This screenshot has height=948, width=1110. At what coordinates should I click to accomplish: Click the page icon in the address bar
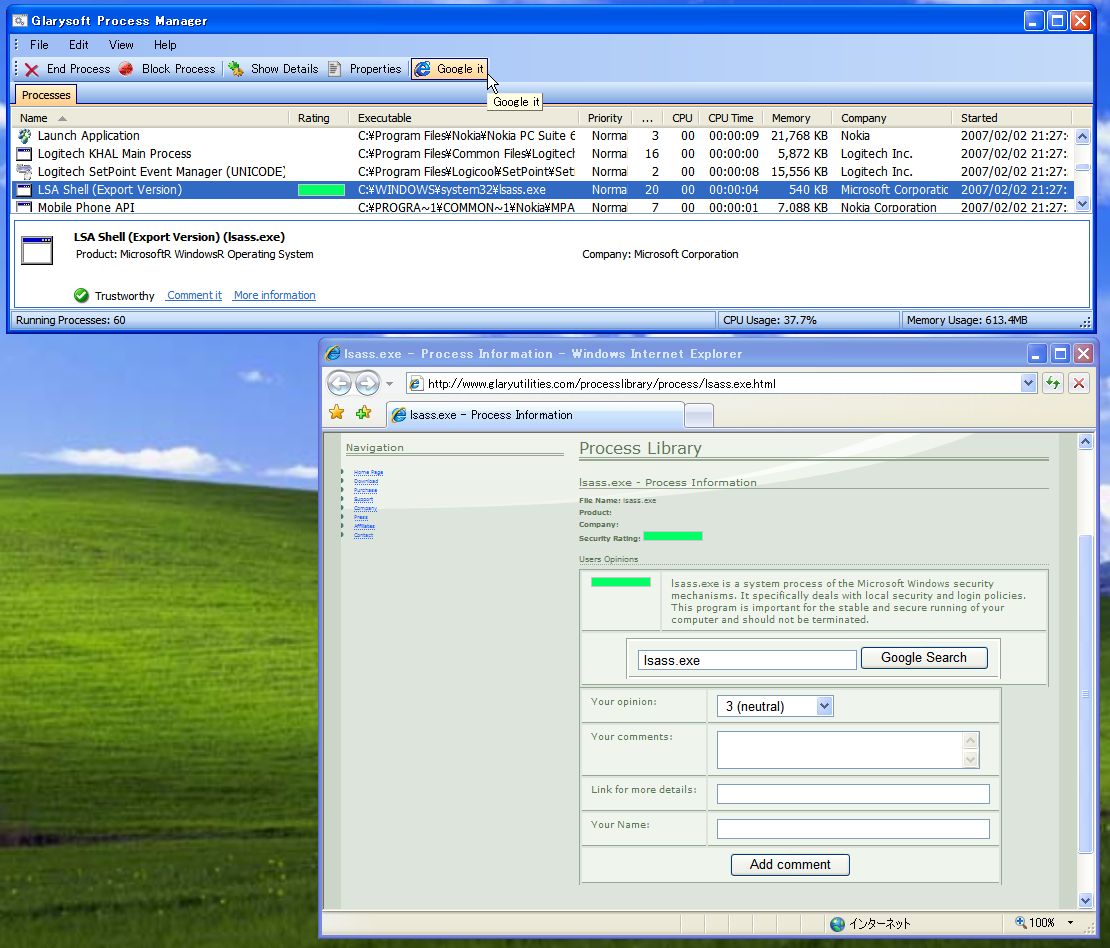pos(417,384)
